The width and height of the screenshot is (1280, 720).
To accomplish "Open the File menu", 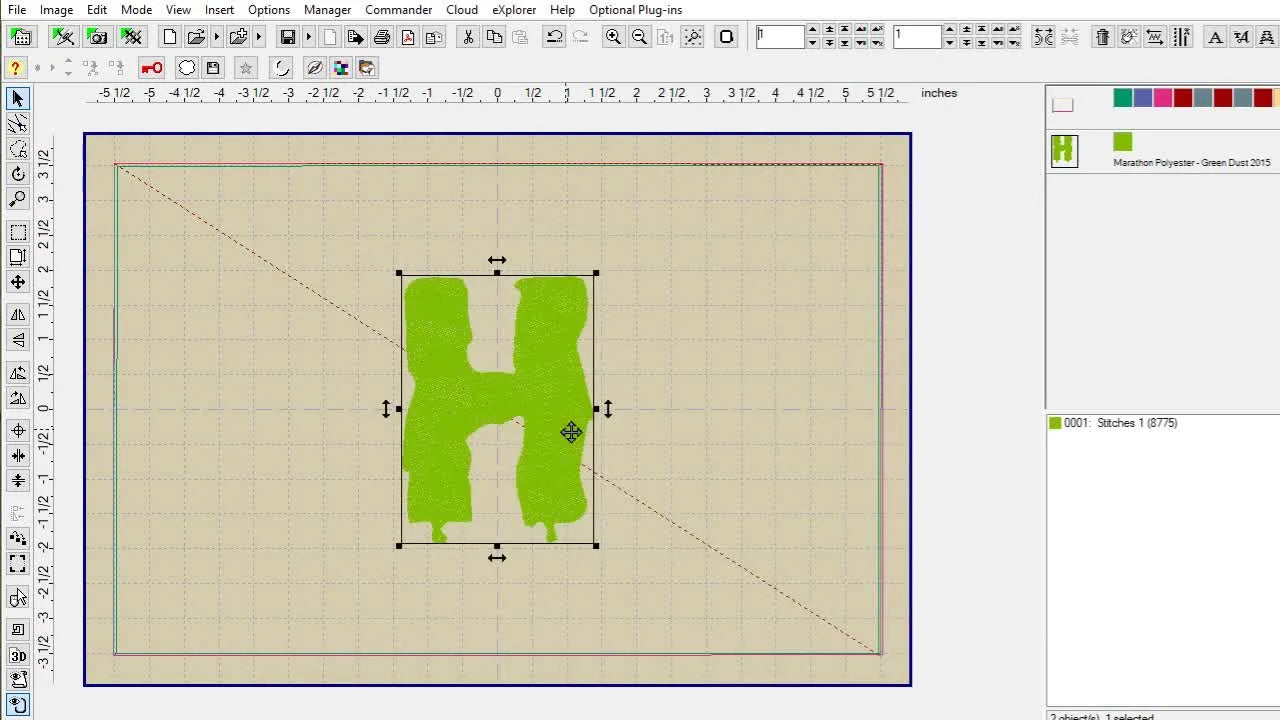I will [17, 9].
